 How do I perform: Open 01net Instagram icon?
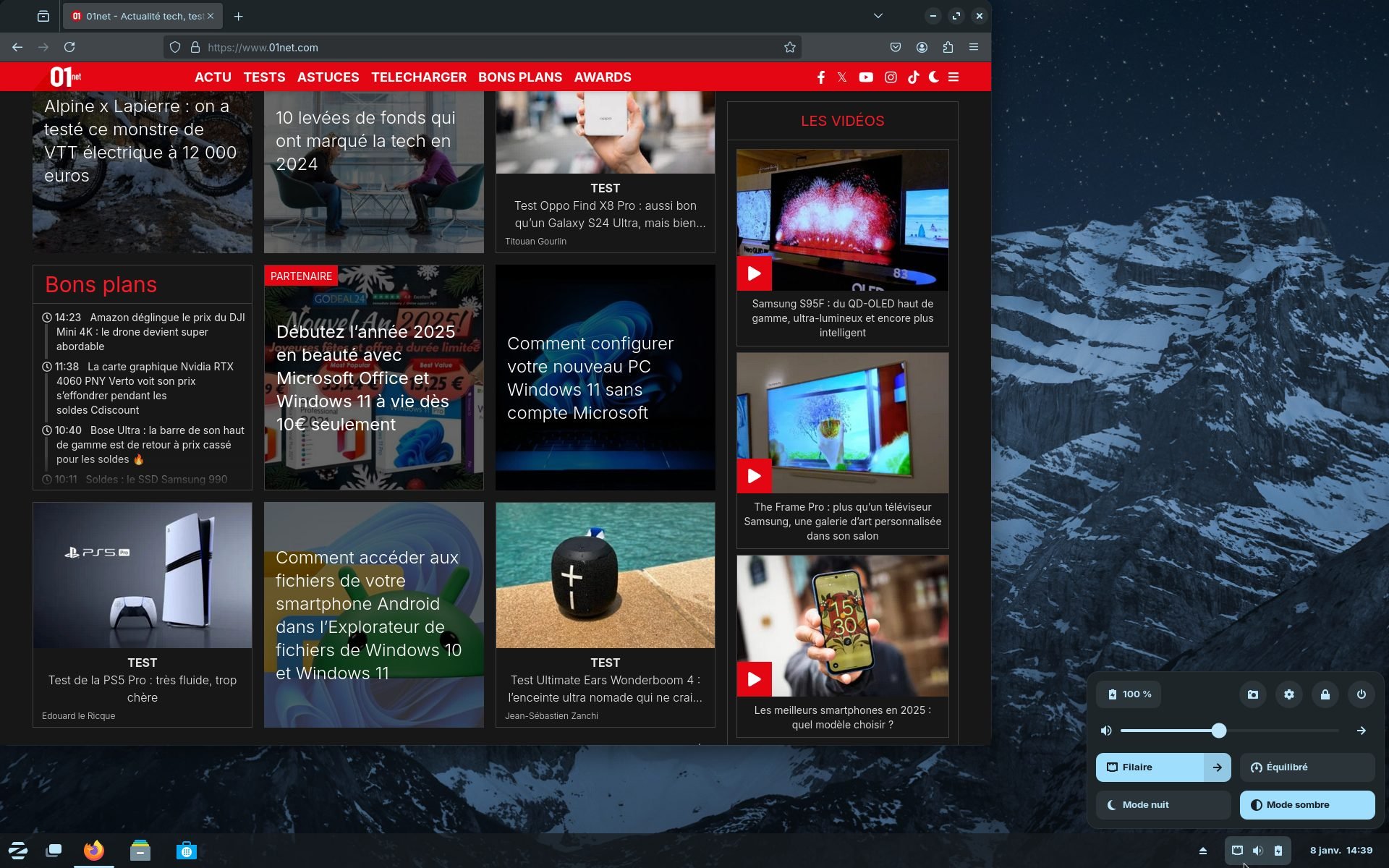click(x=891, y=77)
